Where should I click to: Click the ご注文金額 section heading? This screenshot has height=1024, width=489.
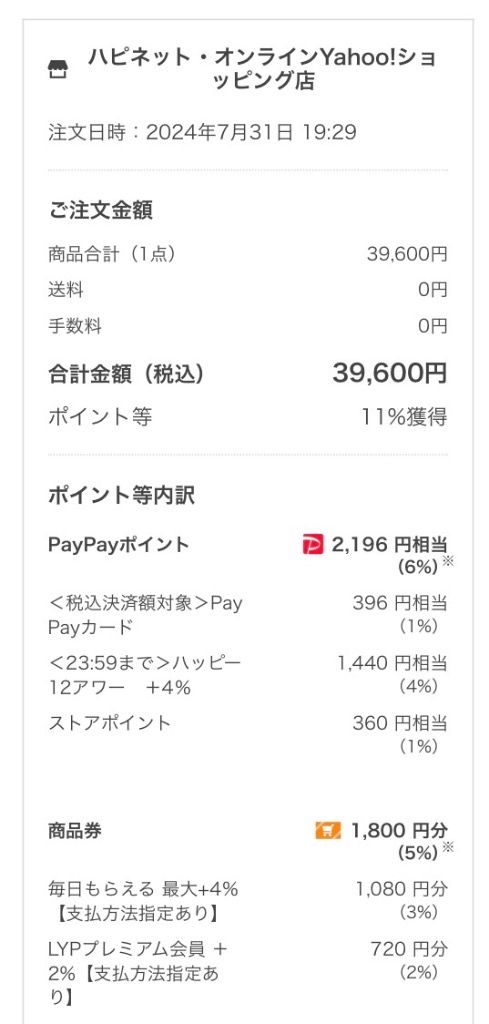click(x=101, y=211)
